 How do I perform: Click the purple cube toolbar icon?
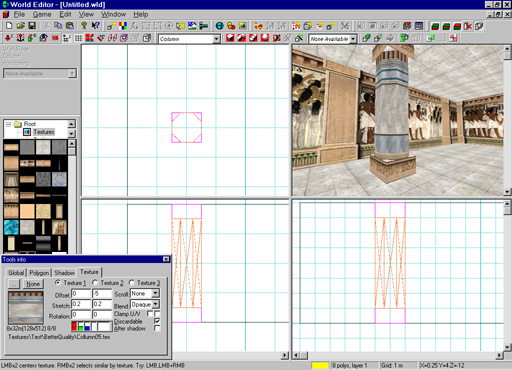[x=124, y=38]
